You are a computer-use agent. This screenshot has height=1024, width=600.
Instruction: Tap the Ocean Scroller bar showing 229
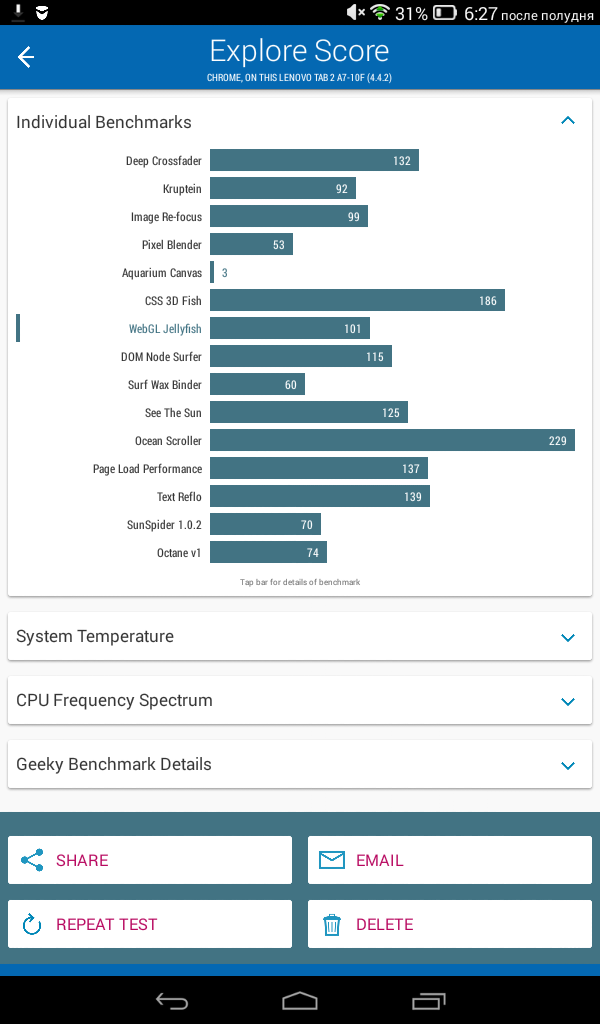[x=392, y=440]
